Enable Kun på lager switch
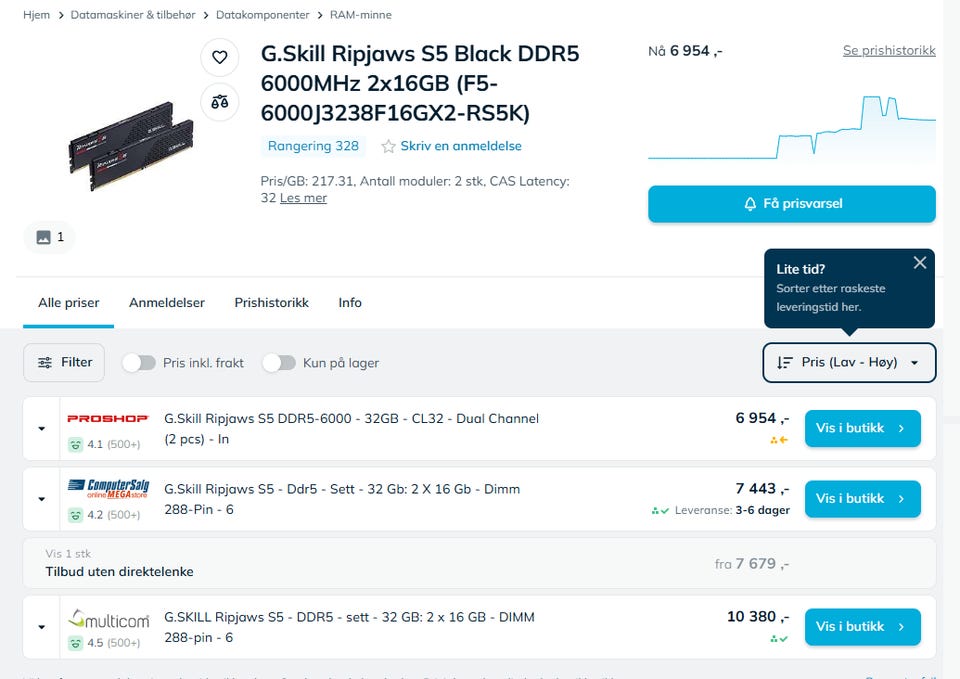This screenshot has width=960, height=679. coord(279,363)
